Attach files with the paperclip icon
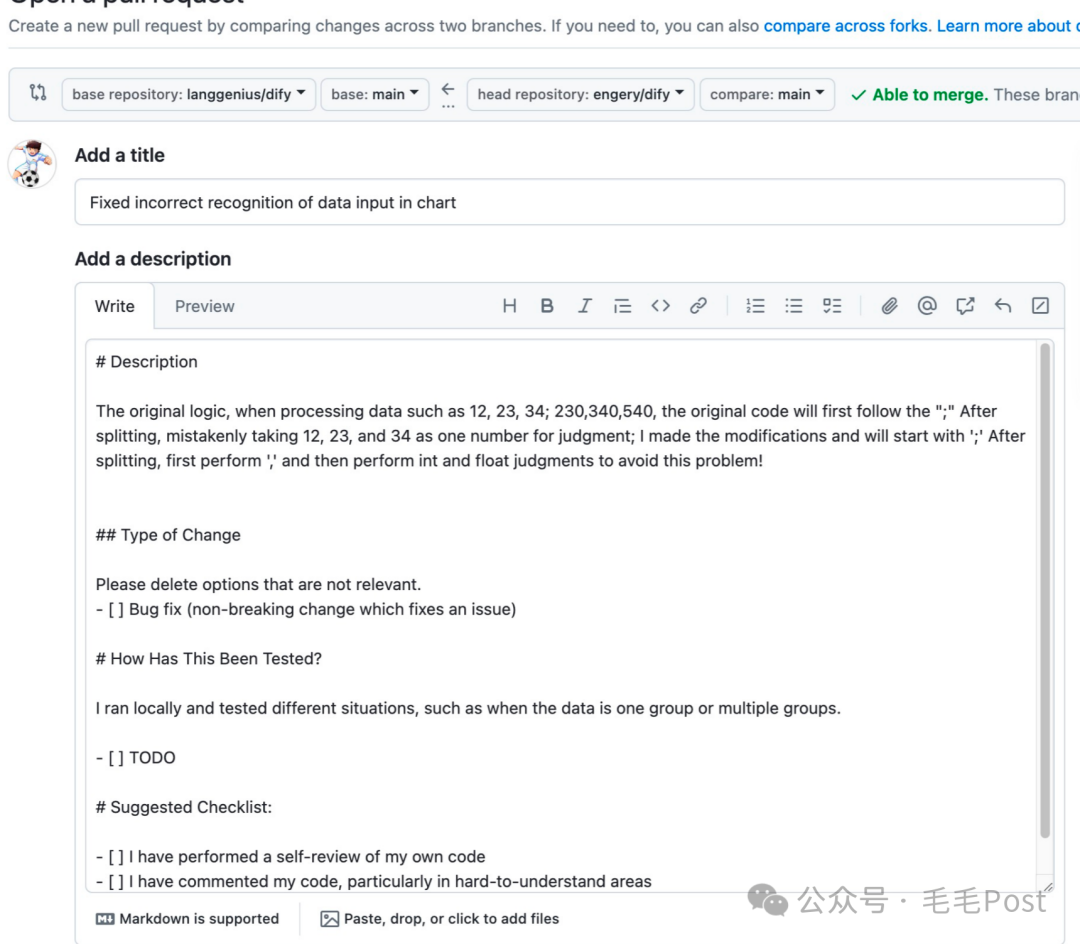1080x944 pixels. tap(889, 306)
